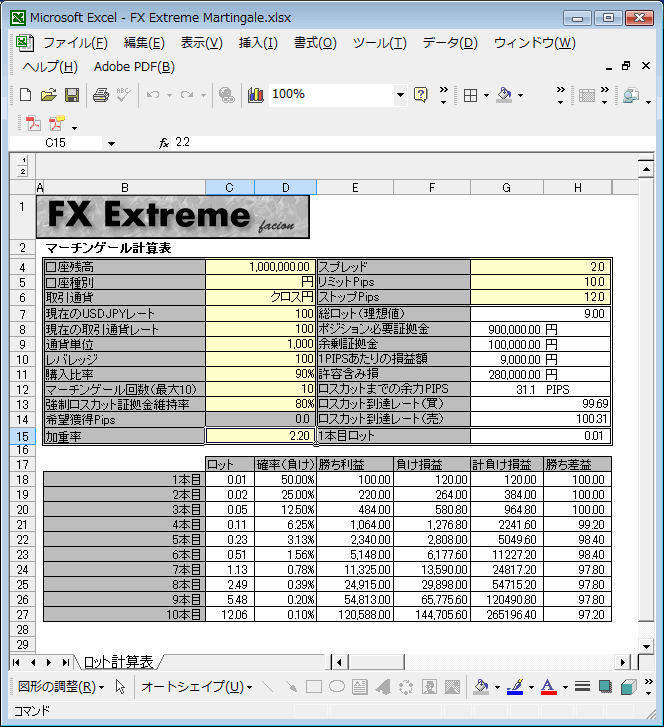The width and height of the screenshot is (664, 727).
Task: Click the Shadow Style icon
Action: click(x=605, y=687)
